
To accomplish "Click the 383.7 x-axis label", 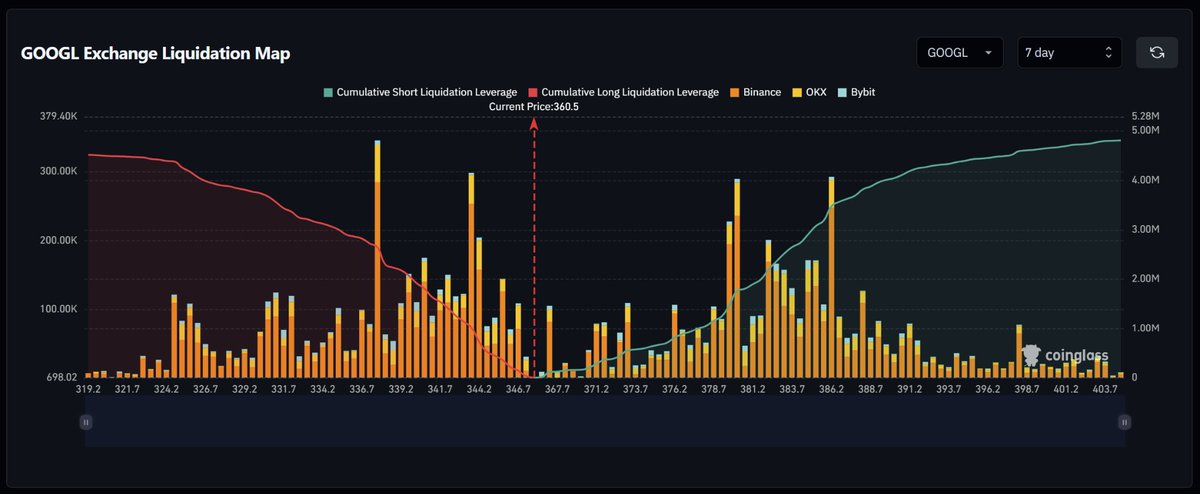I will point(792,389).
